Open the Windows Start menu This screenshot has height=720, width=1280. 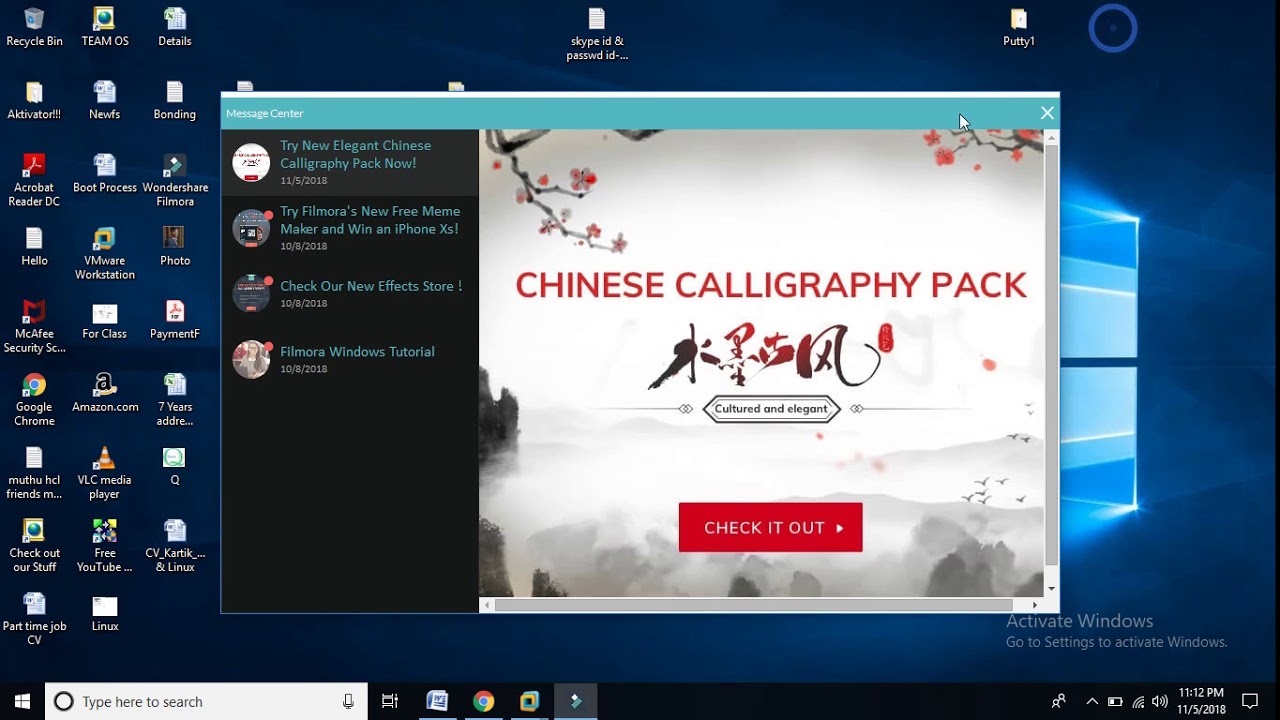pos(22,701)
